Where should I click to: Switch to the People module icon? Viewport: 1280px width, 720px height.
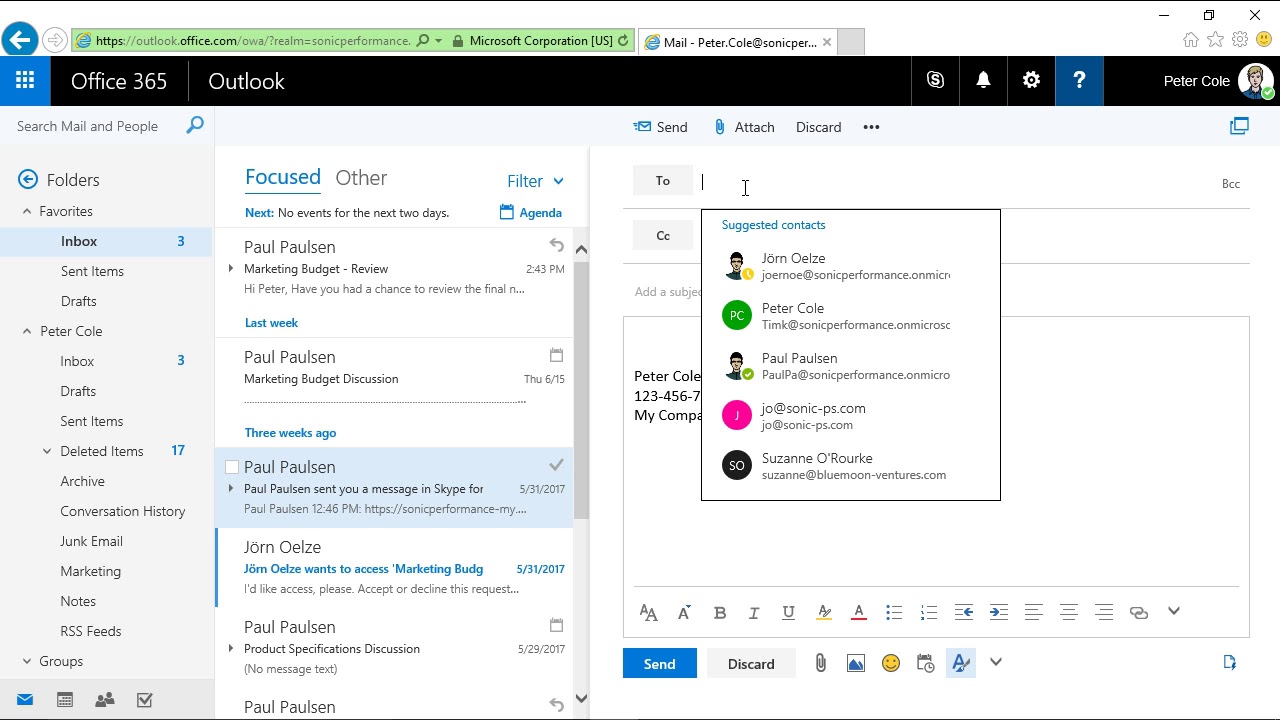click(104, 700)
